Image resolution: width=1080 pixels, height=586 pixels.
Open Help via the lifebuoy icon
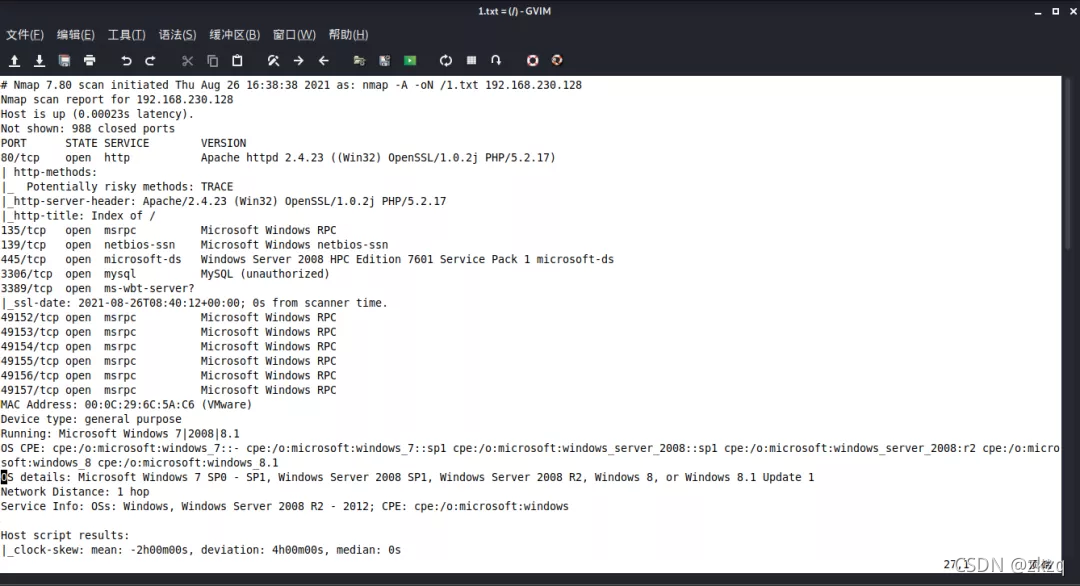click(x=532, y=61)
